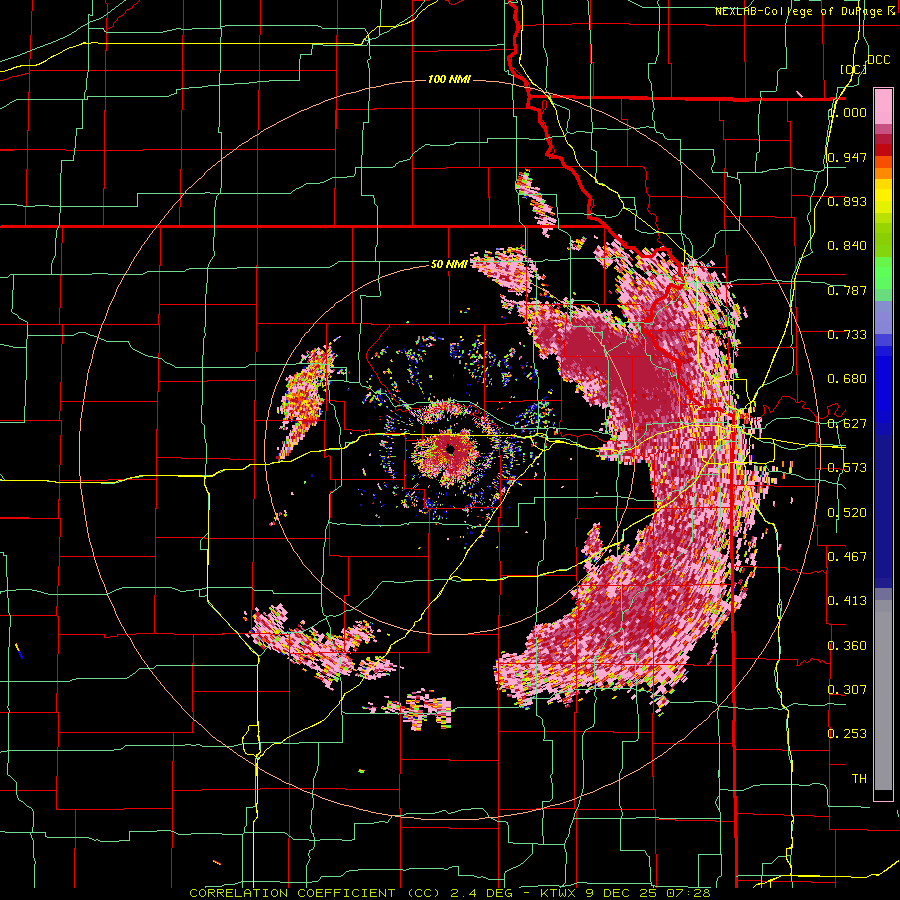This screenshot has width=900, height=900.
Task: Click the 0.573 value on the scale
Action: (x=847, y=468)
